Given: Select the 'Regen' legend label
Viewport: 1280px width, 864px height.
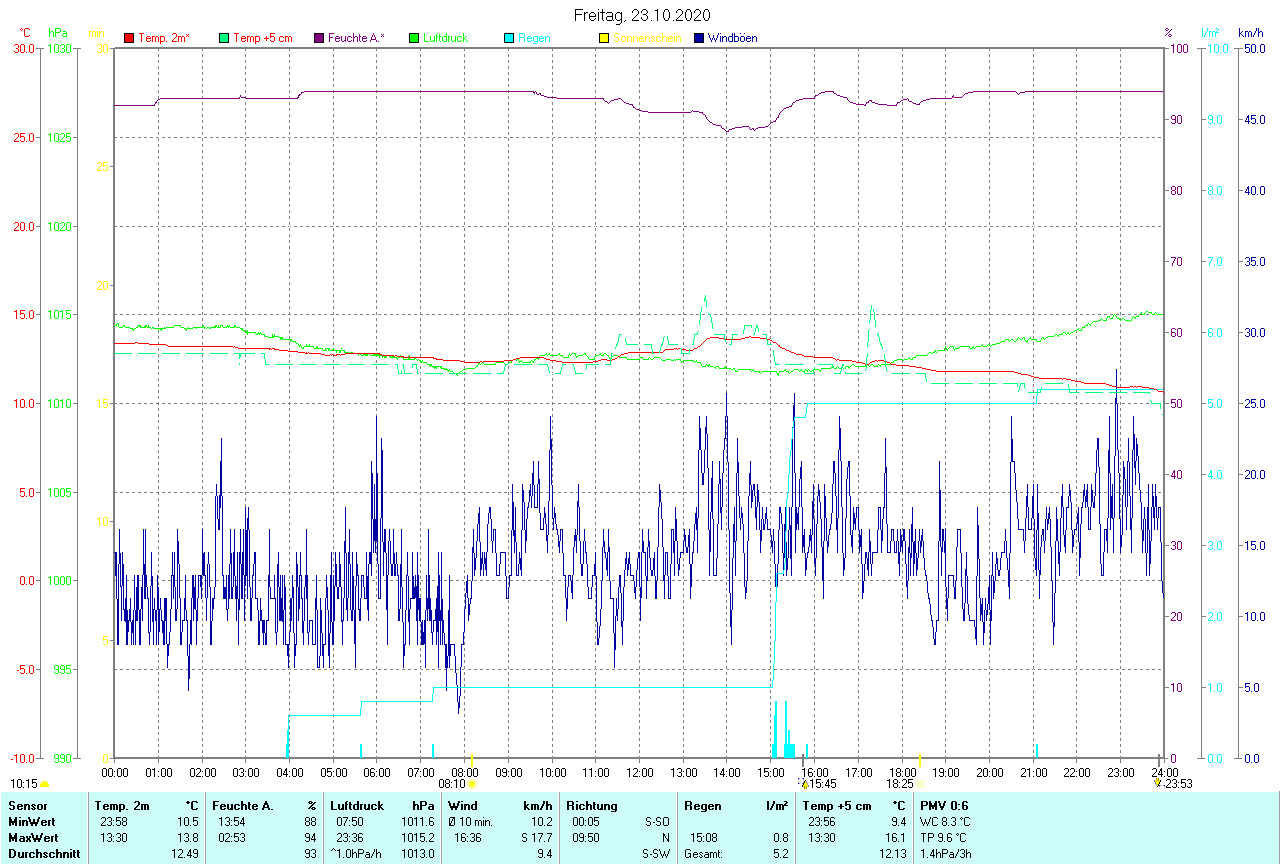Looking at the screenshot, I should pyautogui.click(x=534, y=38).
